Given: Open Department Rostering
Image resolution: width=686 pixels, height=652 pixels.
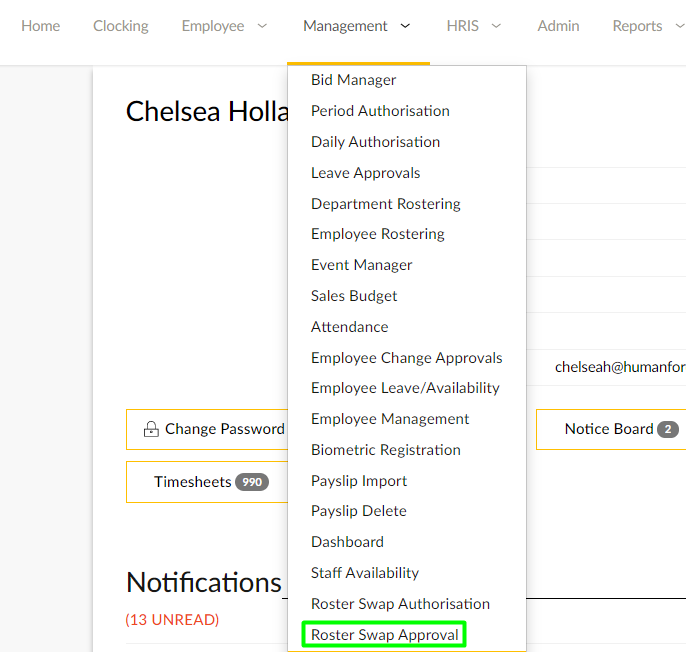Looking at the screenshot, I should 385,204.
